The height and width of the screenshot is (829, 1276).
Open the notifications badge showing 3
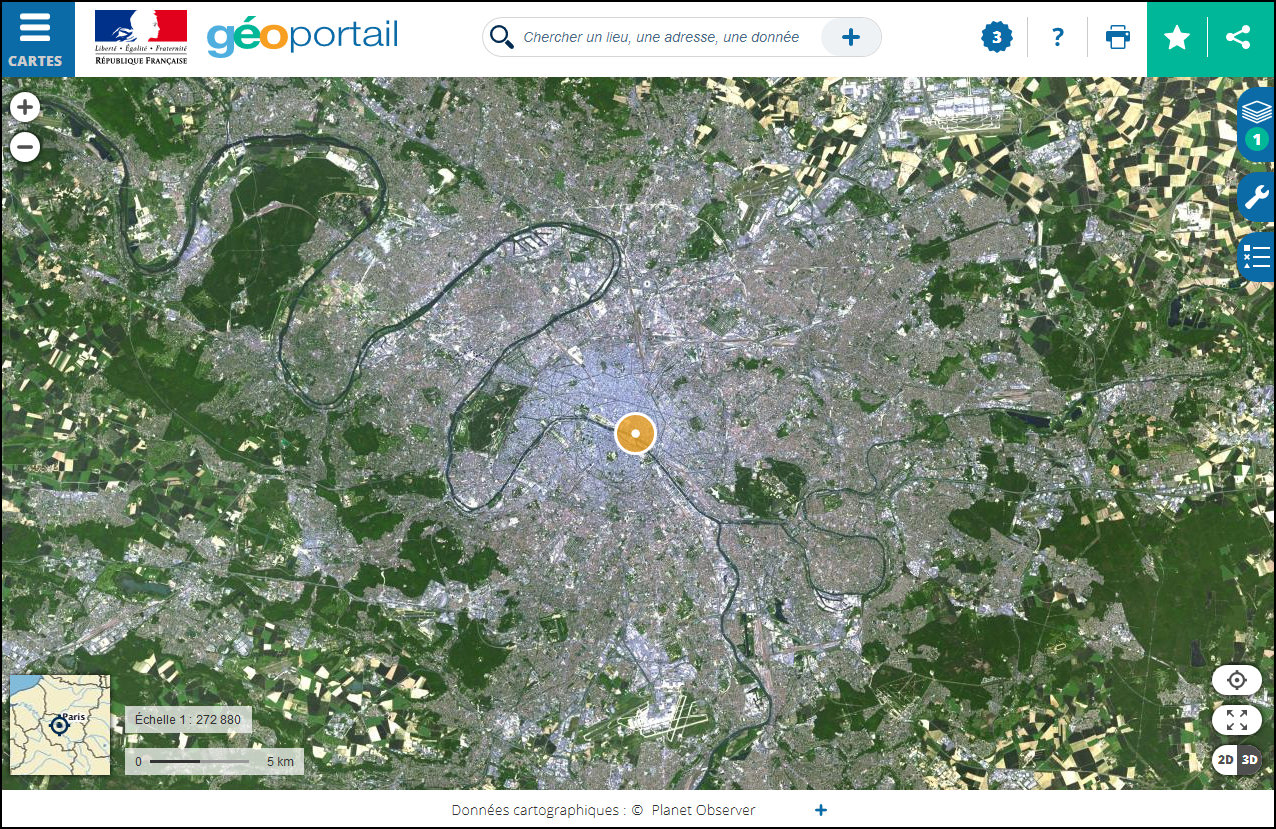(996, 38)
